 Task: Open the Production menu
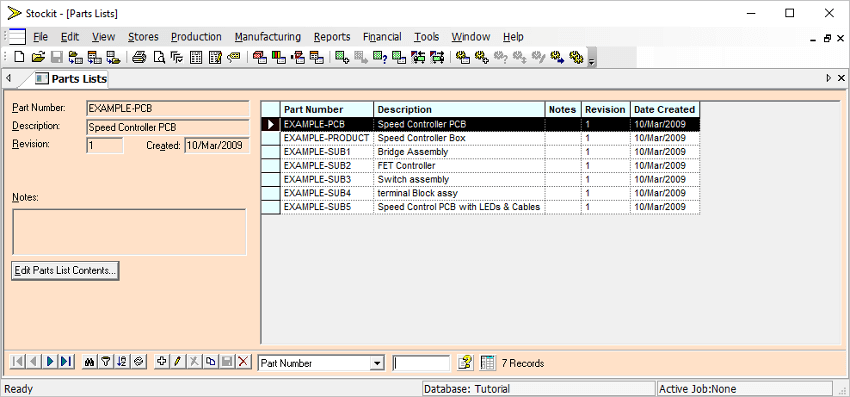(196, 37)
